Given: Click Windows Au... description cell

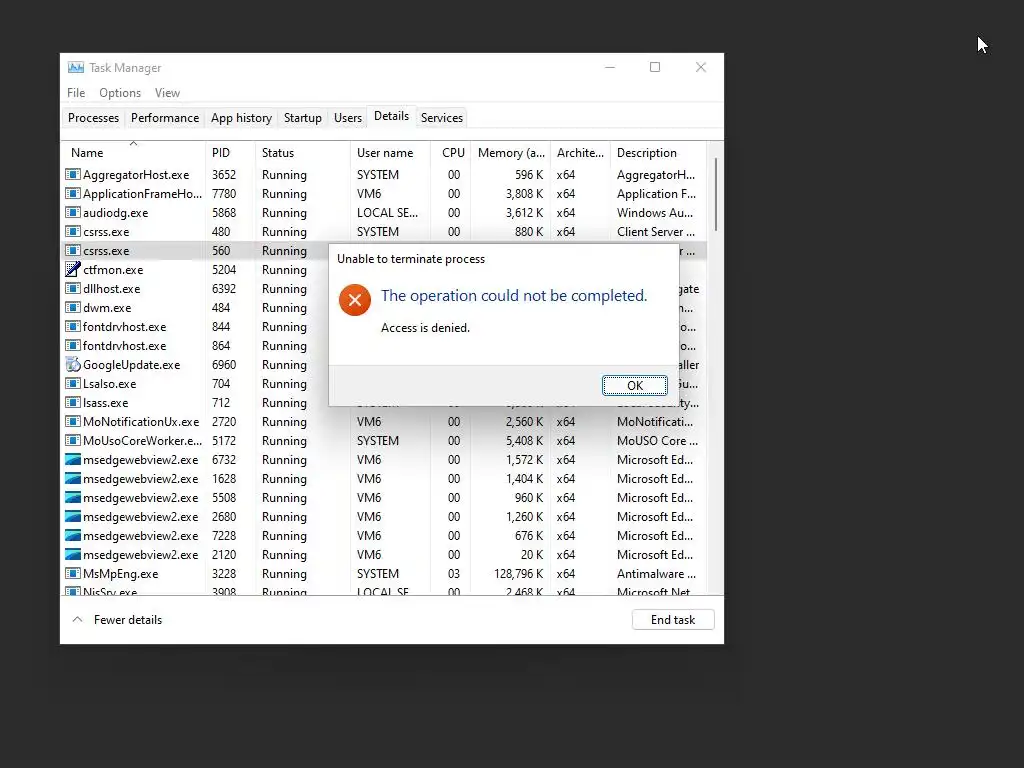Looking at the screenshot, I should 654,212.
